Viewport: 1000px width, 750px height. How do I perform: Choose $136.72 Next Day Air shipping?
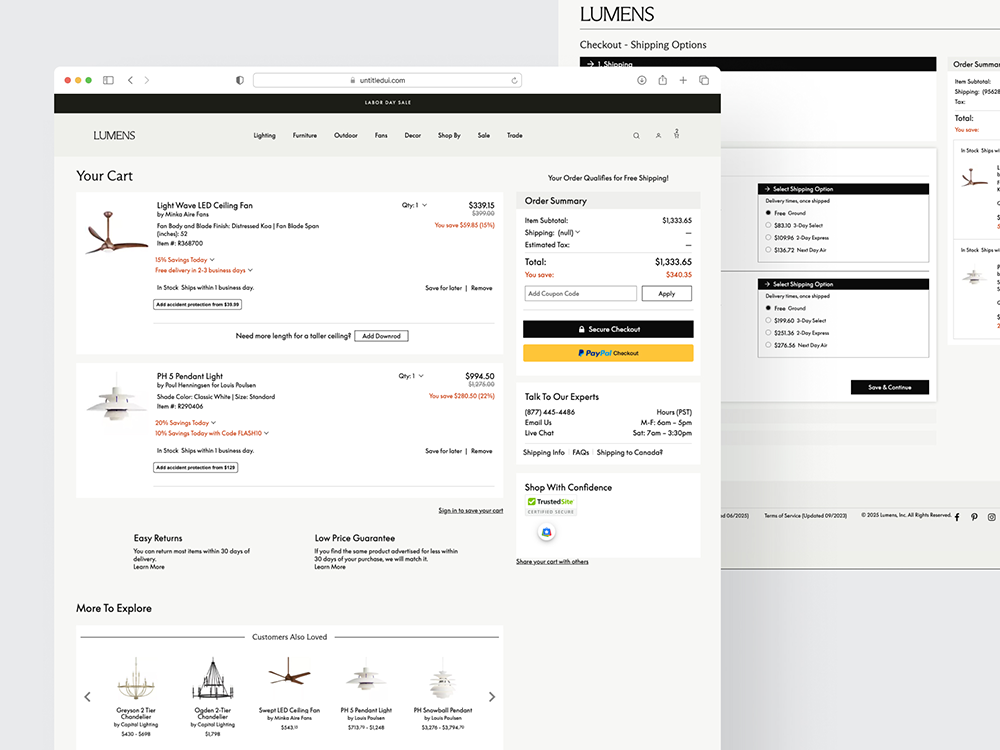[x=768, y=250]
